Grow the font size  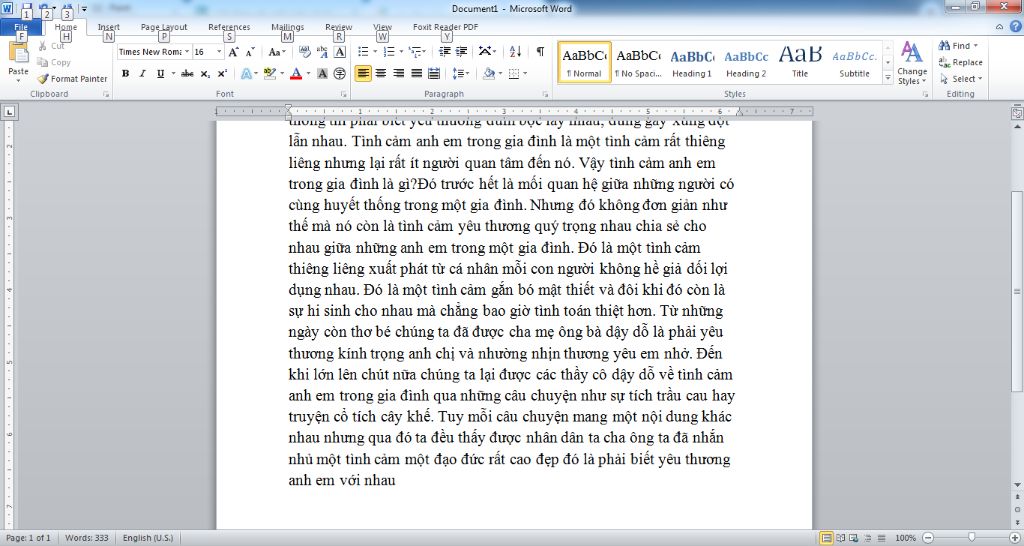tap(234, 52)
